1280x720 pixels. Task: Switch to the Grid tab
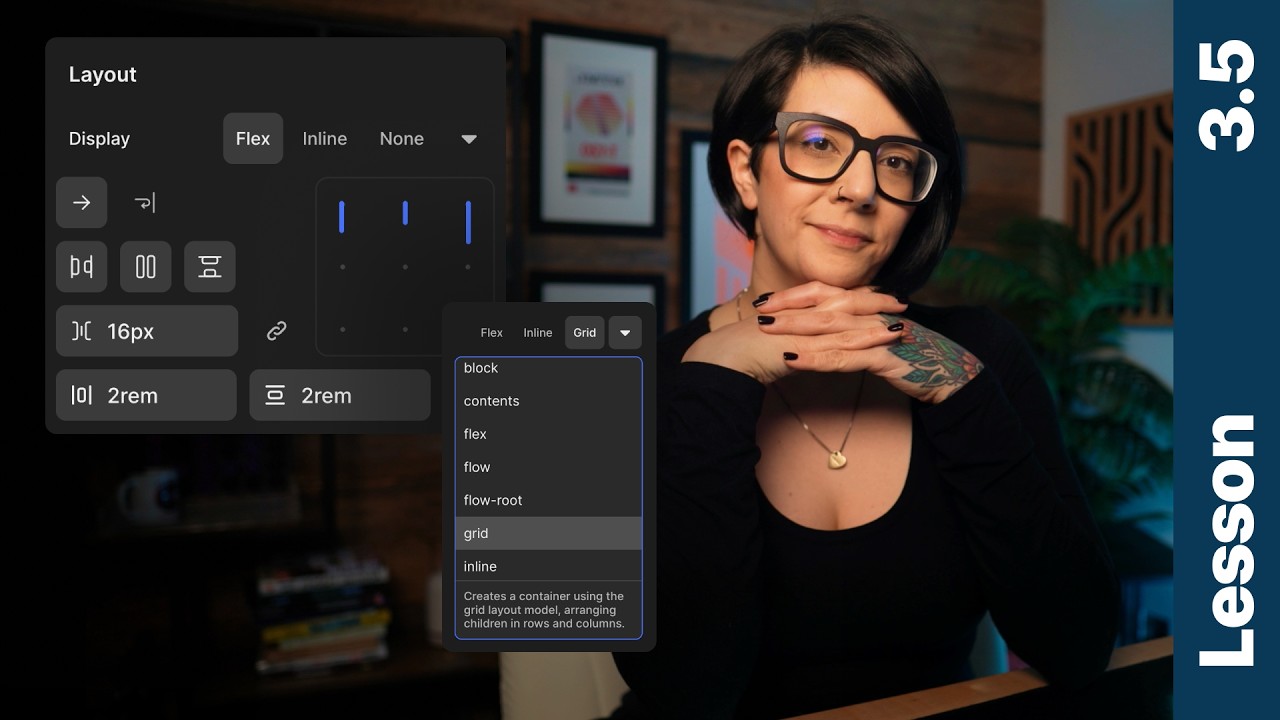[584, 332]
